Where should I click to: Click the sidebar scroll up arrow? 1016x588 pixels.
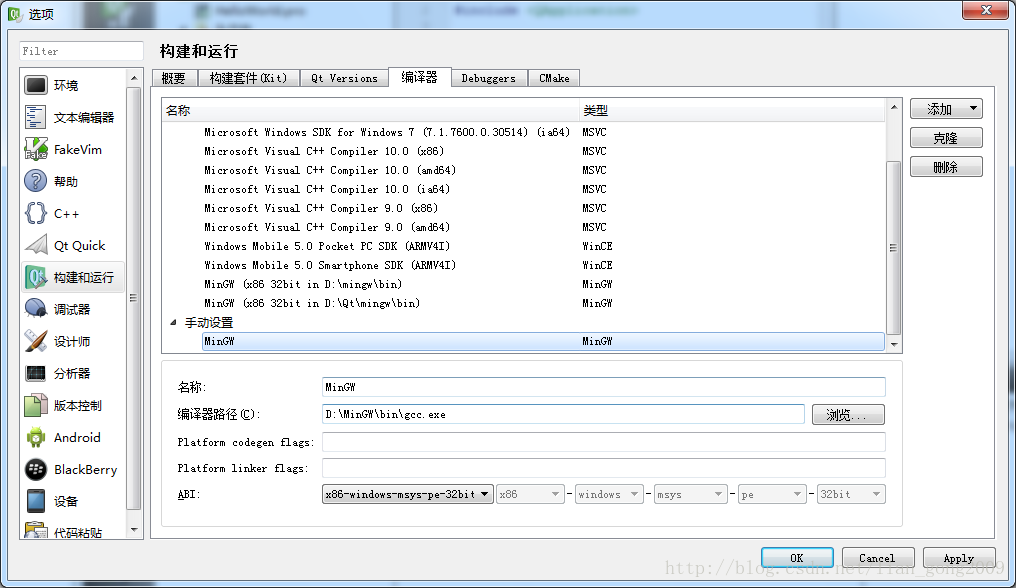pyautogui.click(x=134, y=78)
